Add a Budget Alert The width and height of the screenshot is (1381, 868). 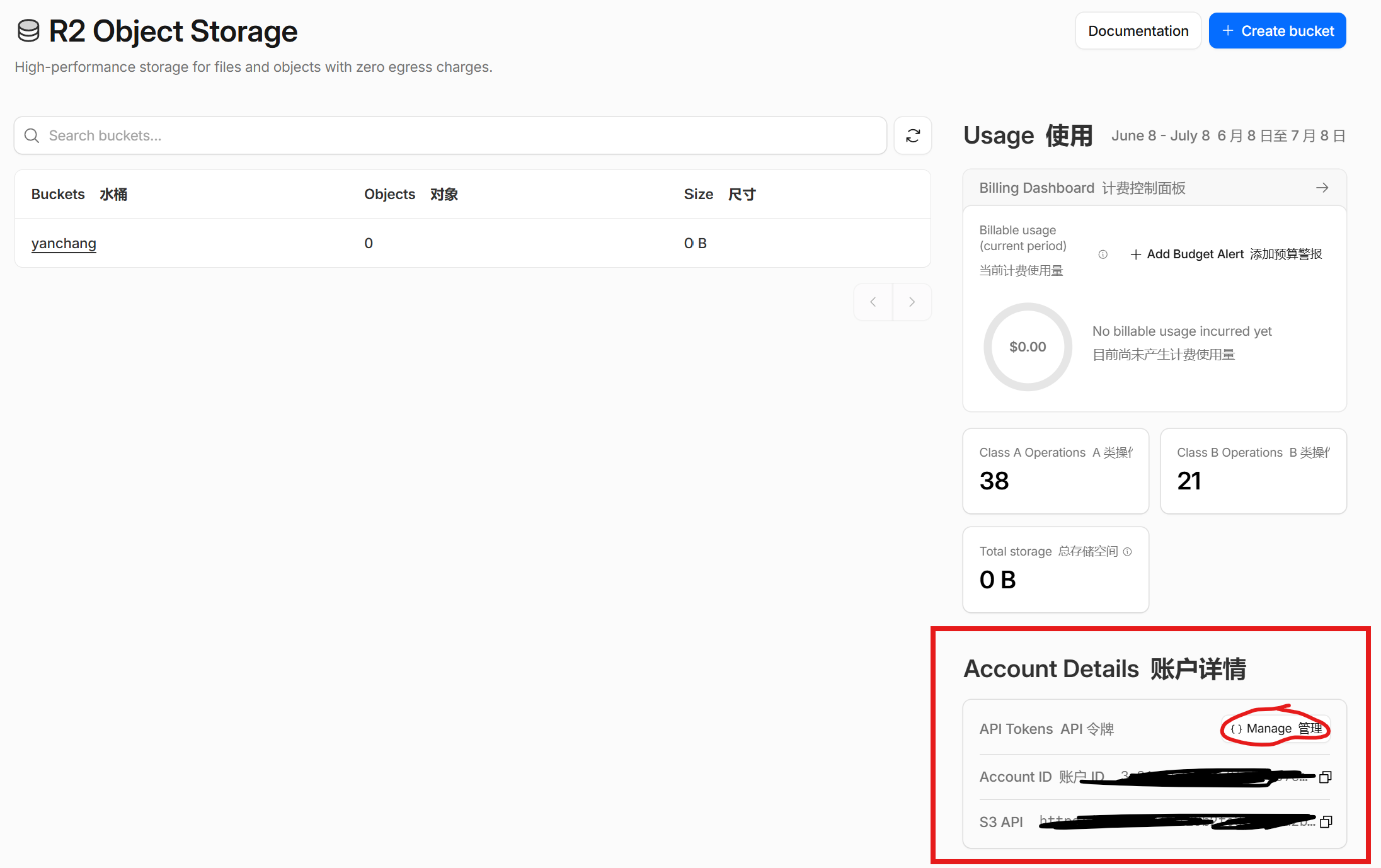pyautogui.click(x=1226, y=254)
